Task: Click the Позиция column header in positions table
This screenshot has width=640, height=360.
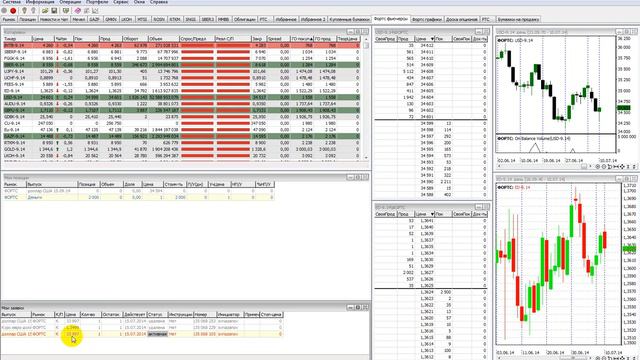Action: (88, 184)
